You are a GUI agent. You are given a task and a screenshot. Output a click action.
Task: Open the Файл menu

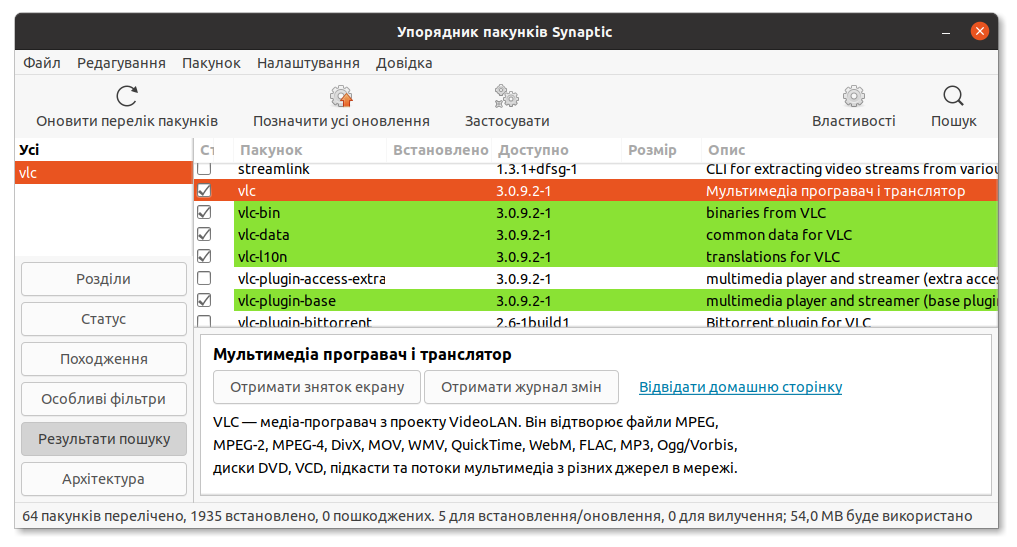(42, 63)
